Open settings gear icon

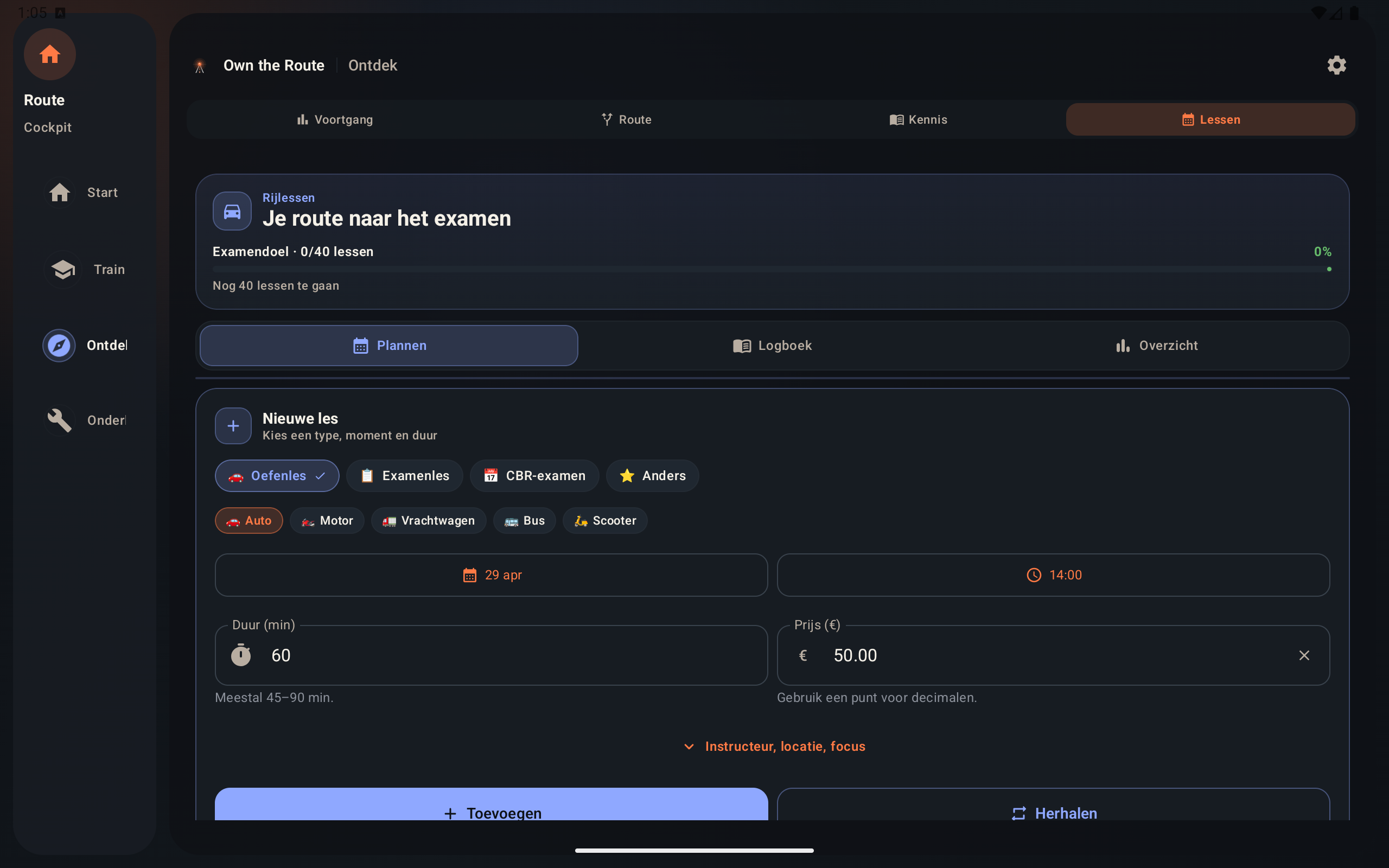coord(1336,66)
